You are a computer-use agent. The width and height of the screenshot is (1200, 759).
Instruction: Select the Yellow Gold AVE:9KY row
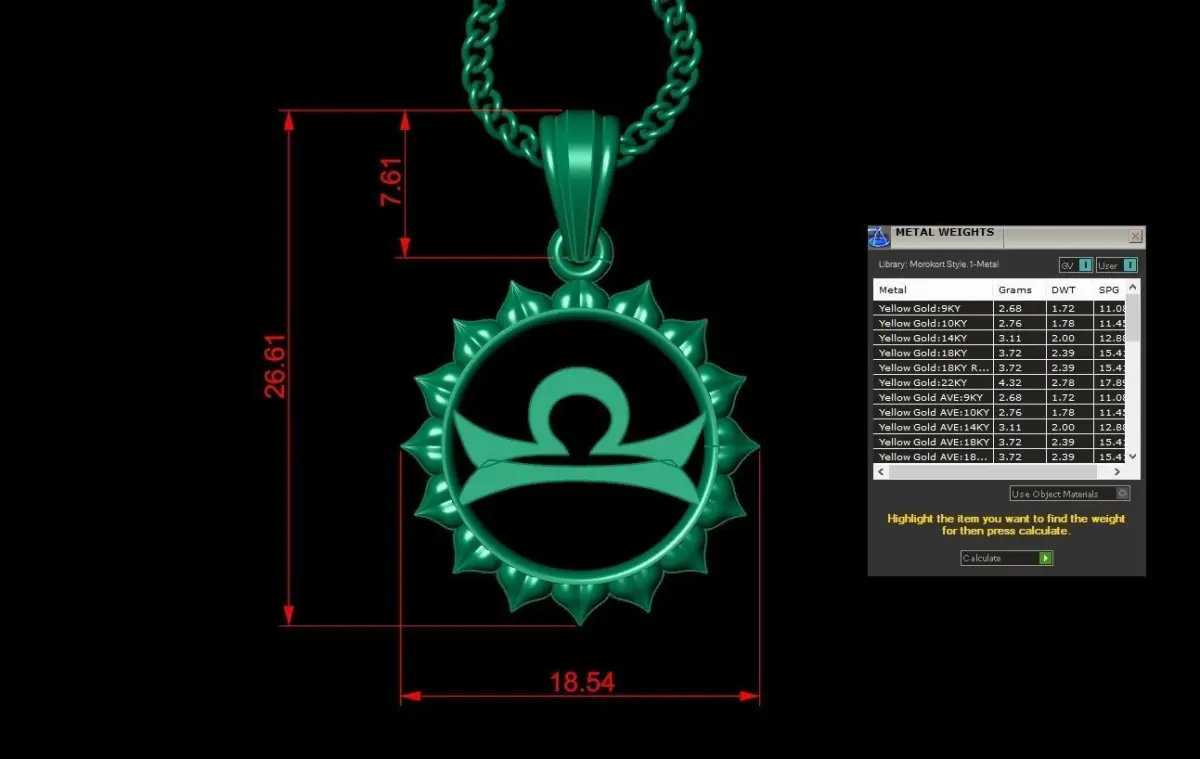(x=1000, y=397)
